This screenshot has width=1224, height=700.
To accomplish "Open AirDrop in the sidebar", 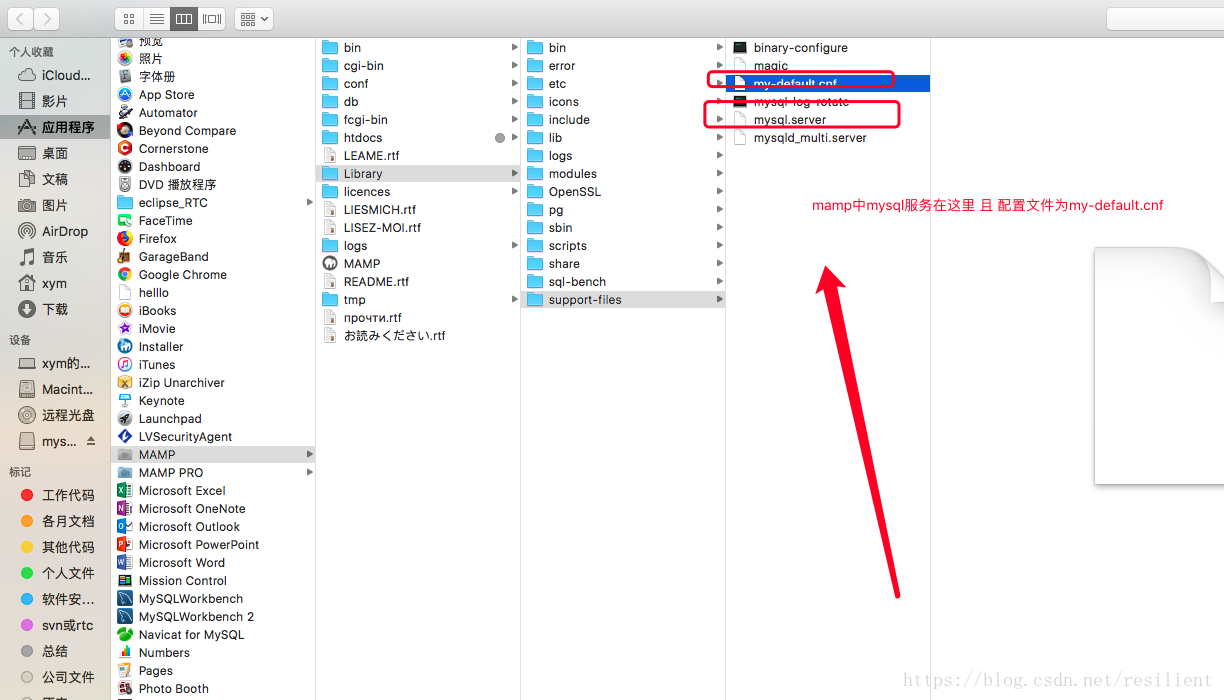I will pos(55,231).
